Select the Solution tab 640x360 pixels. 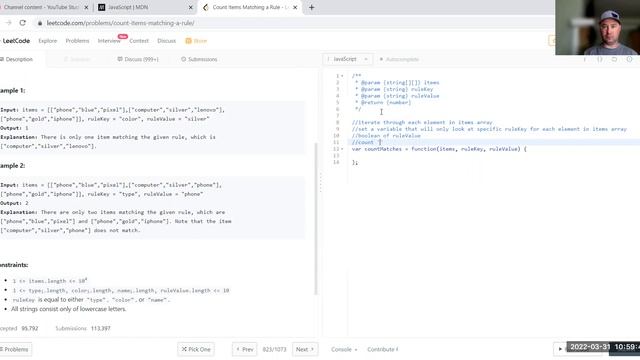point(77,59)
